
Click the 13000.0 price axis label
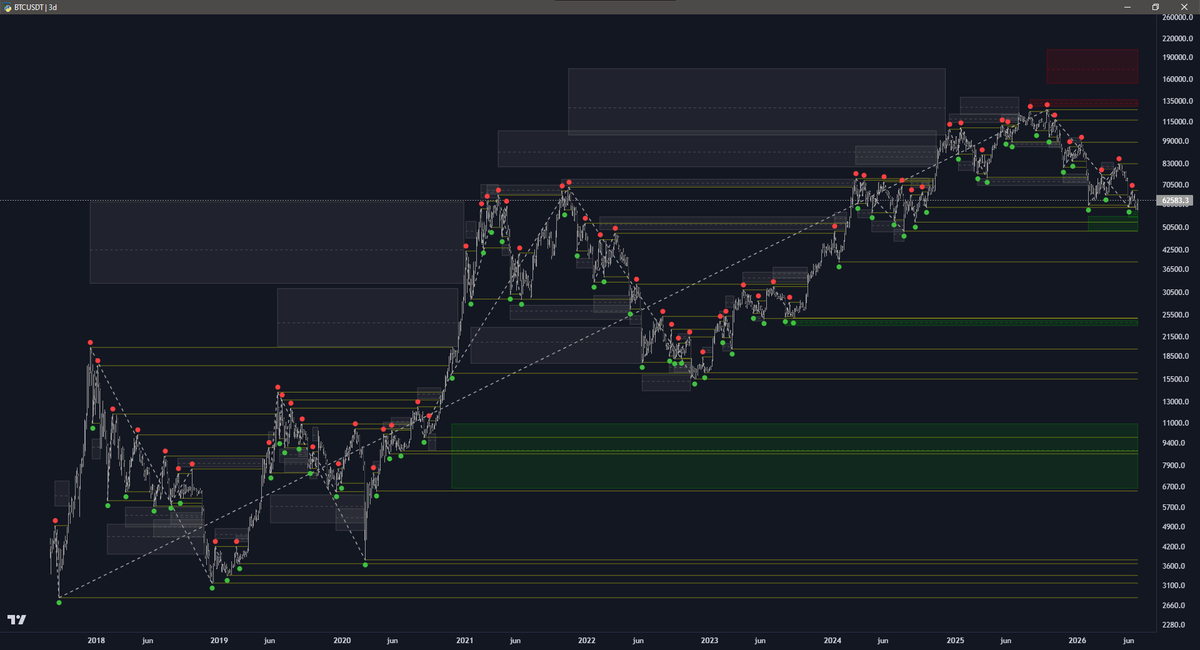(1176, 401)
